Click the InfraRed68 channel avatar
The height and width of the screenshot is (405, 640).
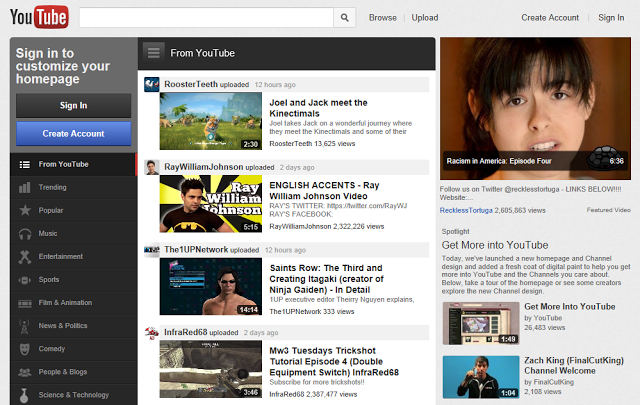pyautogui.click(x=152, y=333)
